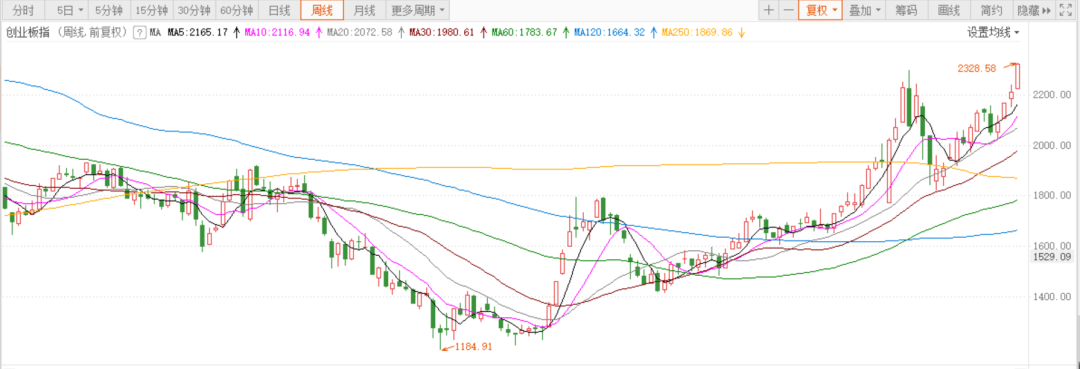Viewport: 1080px width, 369px height.
Task: Toggle the 简约 simple mode
Action: pos(991,10)
